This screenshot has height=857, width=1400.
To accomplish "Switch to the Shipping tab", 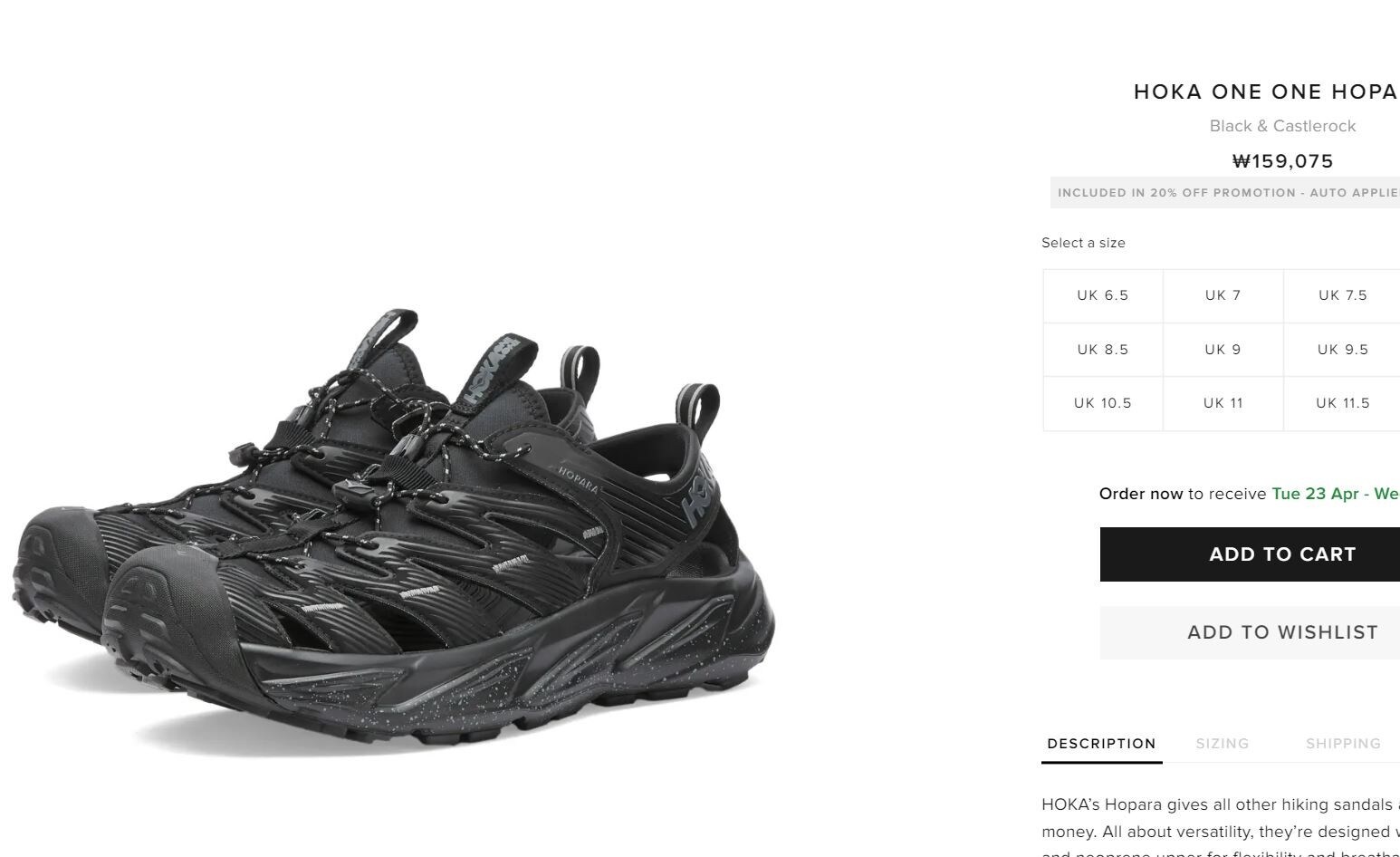I will pyautogui.click(x=1343, y=744).
